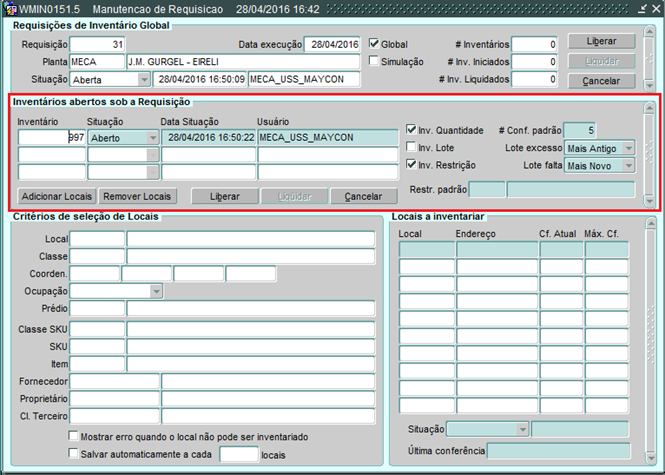Toggle the Inv. Restrição checkbox

tap(412, 165)
